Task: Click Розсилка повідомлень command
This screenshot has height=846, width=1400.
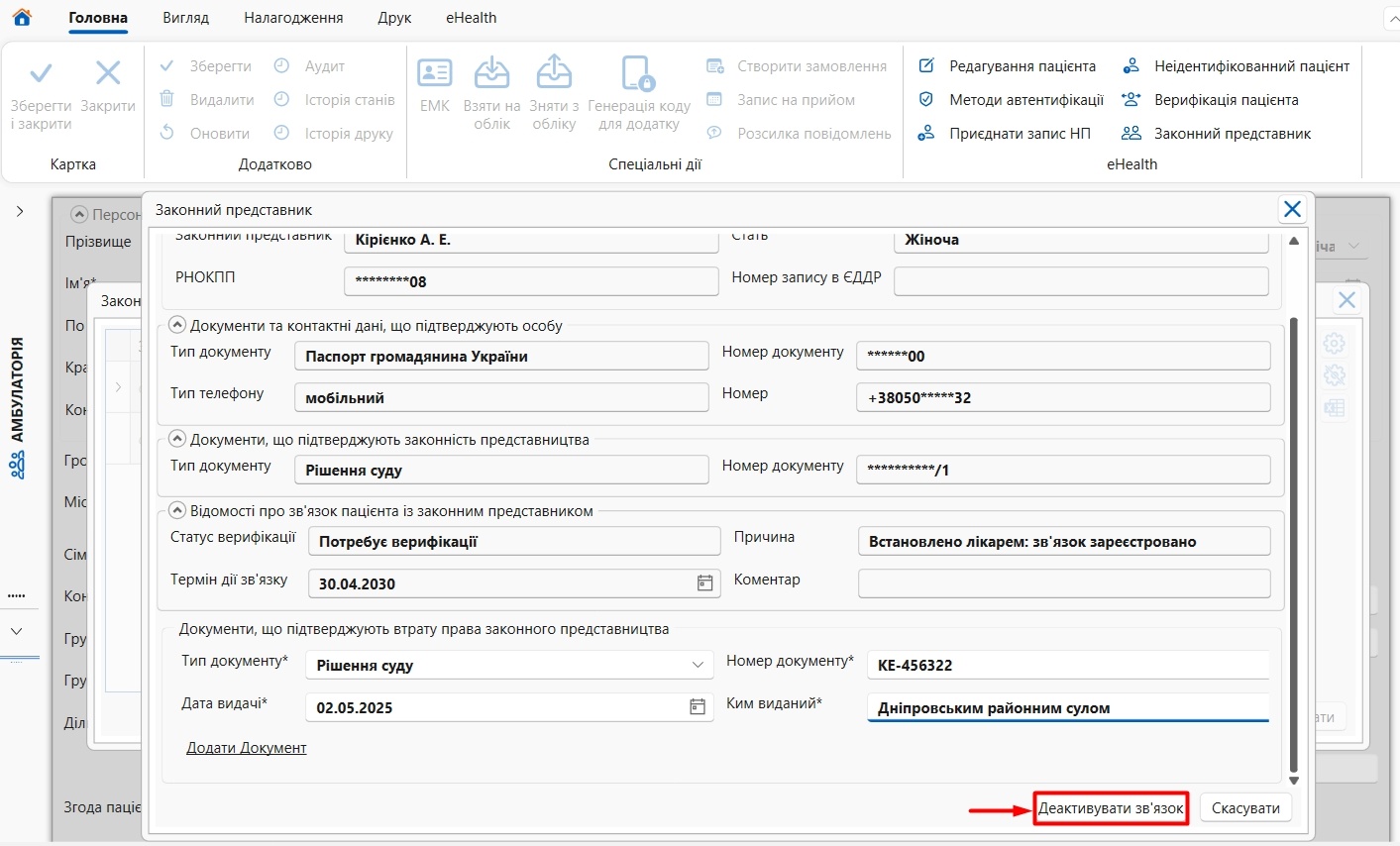Action: (799, 134)
